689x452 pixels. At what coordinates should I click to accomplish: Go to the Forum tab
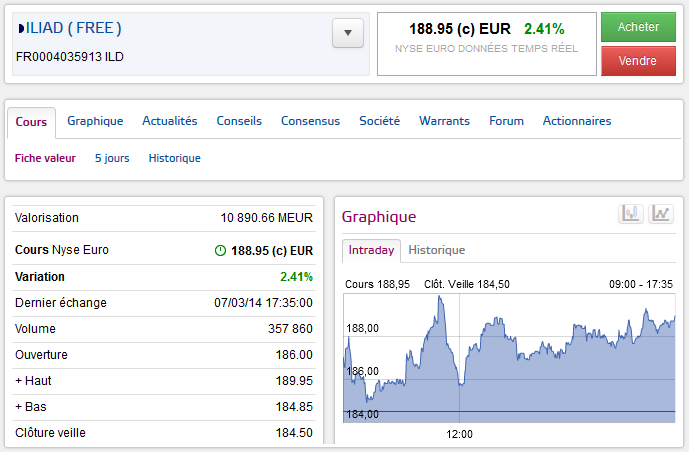pyautogui.click(x=506, y=121)
